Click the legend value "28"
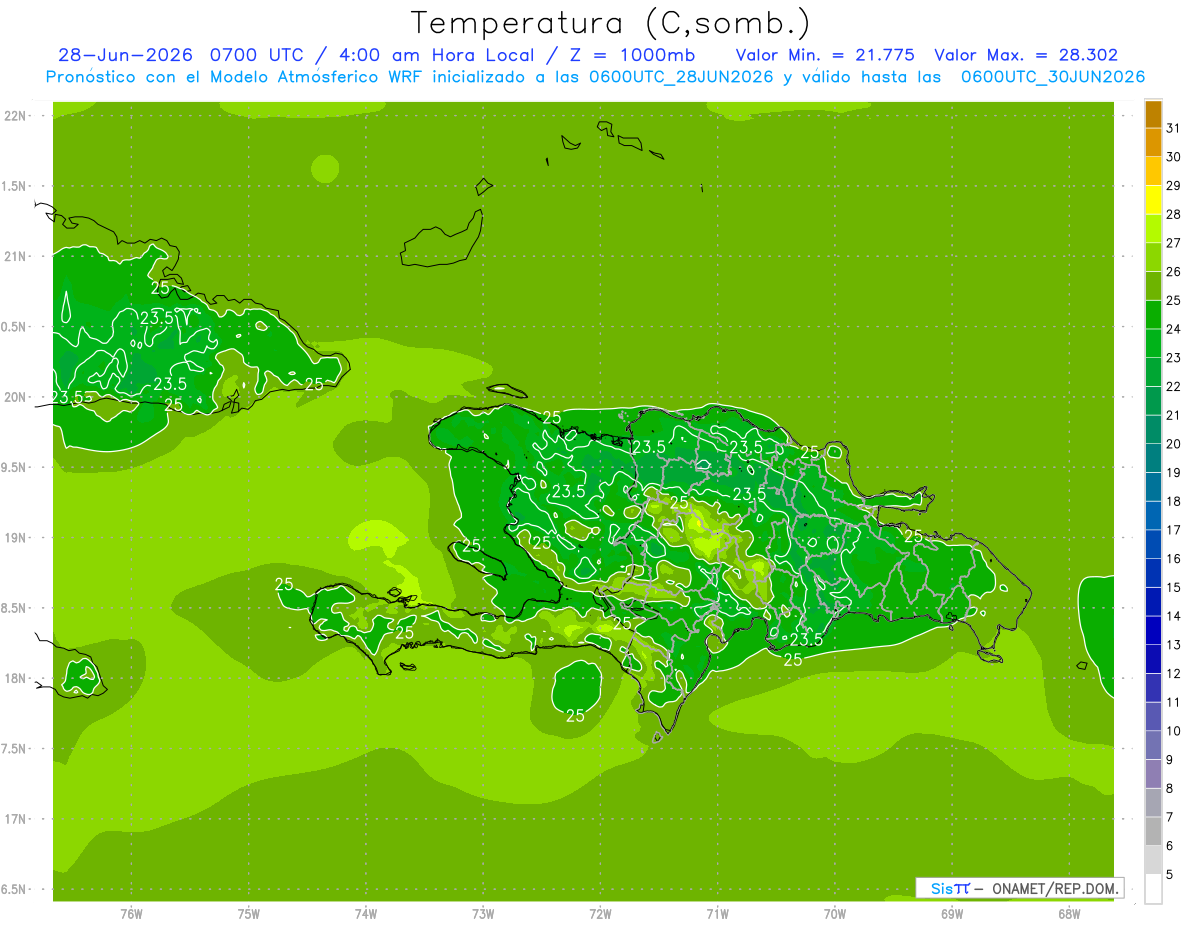 (x=1174, y=214)
